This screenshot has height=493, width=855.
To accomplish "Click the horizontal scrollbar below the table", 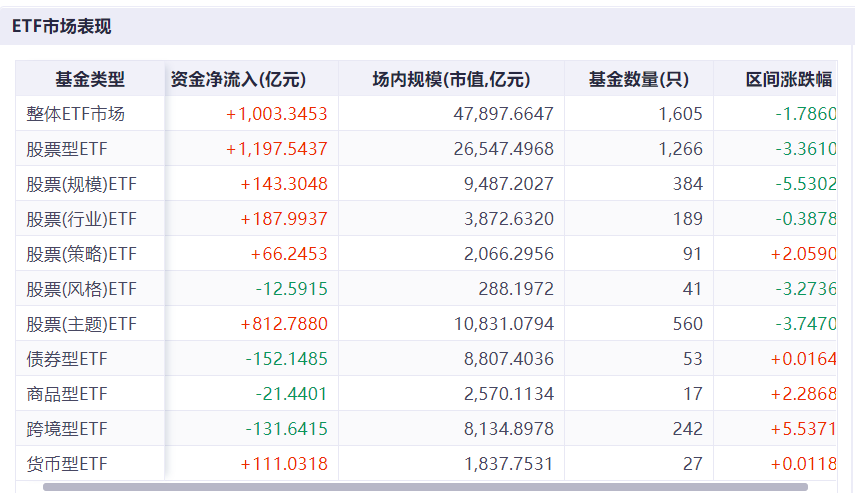I will point(425,487).
